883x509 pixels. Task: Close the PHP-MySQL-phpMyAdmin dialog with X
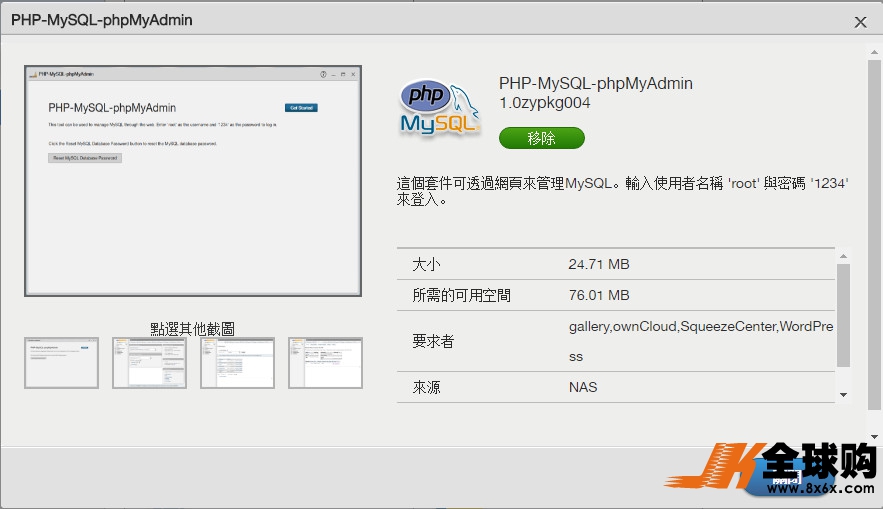pyautogui.click(x=860, y=21)
